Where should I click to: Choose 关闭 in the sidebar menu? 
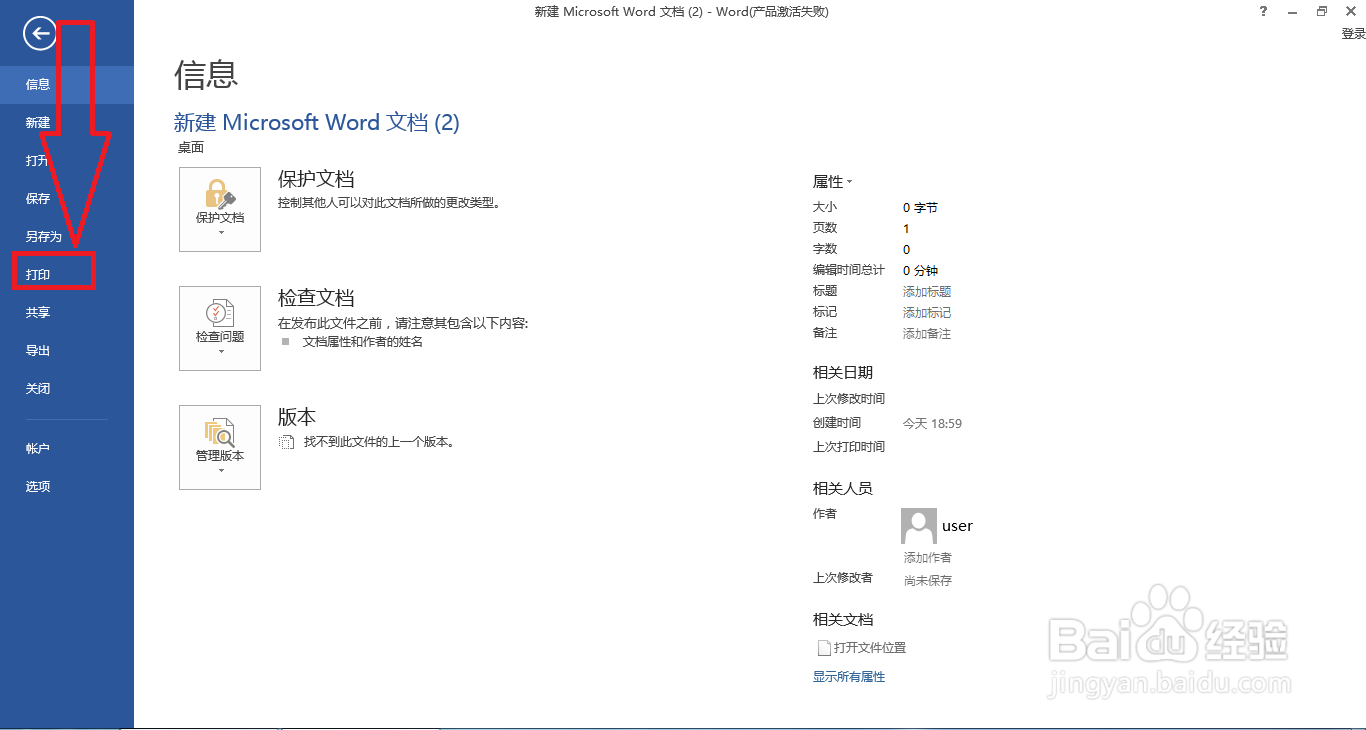(x=67, y=389)
